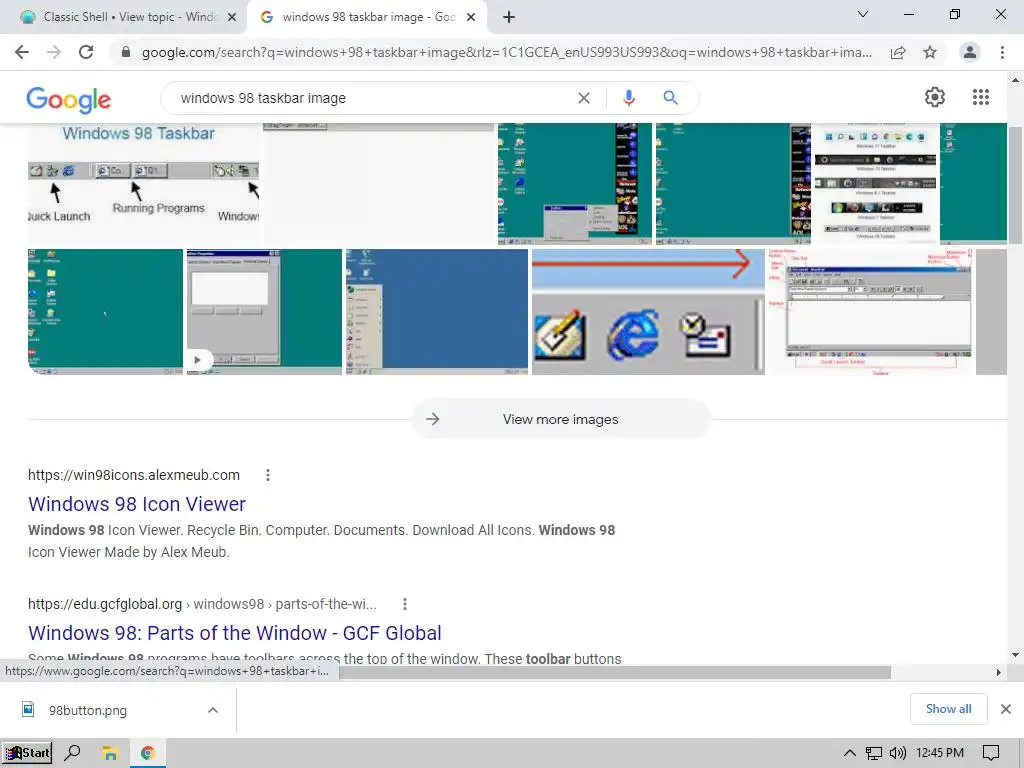Open downloaded file 98button.png
1024x768 pixels.
(88, 711)
